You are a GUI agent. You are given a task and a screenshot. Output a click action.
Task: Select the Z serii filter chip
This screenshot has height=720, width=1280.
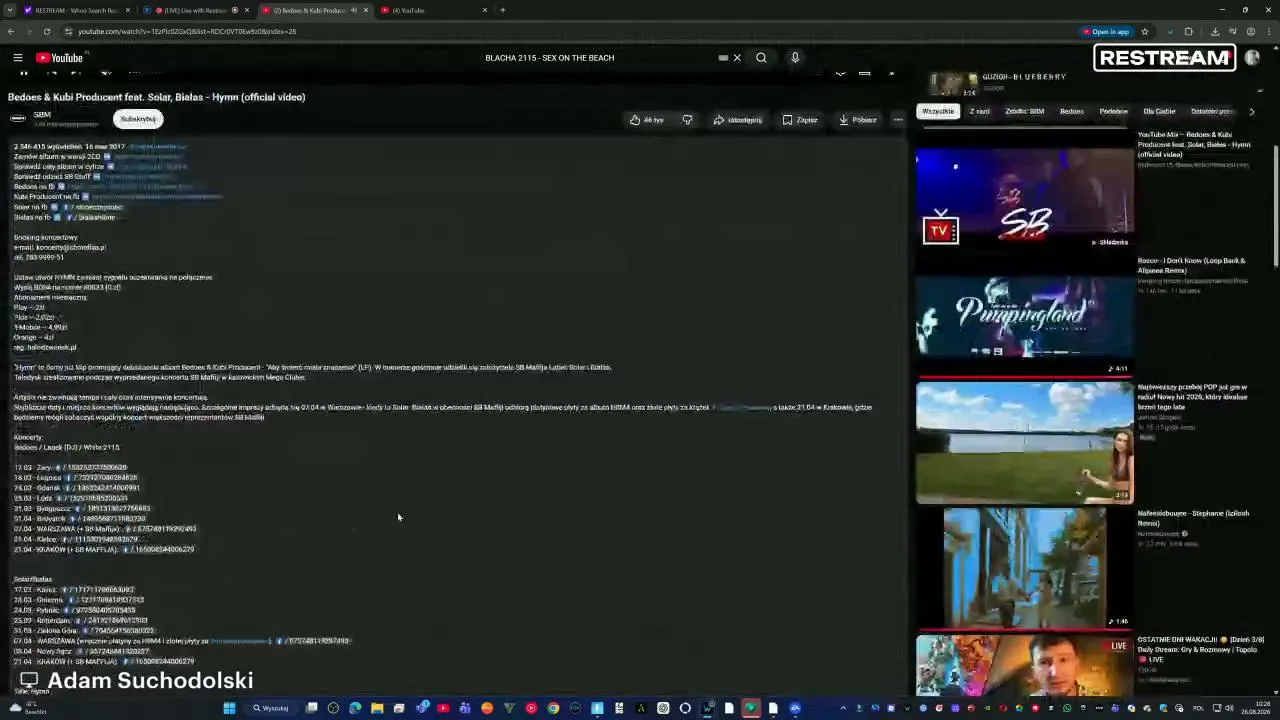point(980,111)
